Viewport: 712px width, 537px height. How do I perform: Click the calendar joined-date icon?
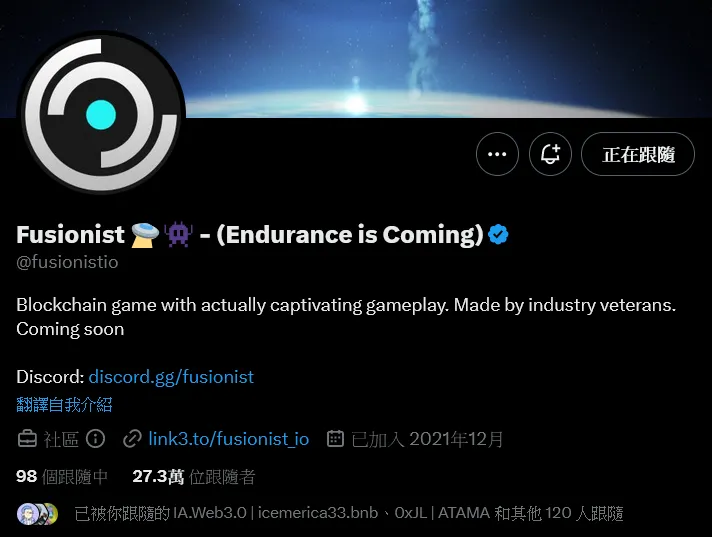coord(335,439)
